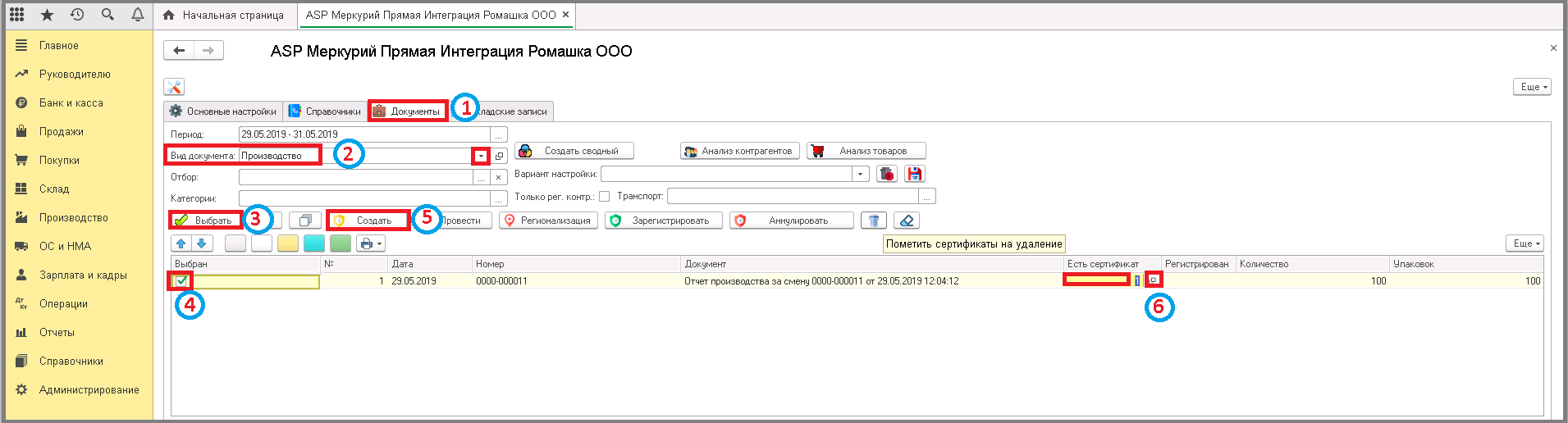Click the move row up arrow
This screenshot has height=423, width=1568.
(x=181, y=243)
